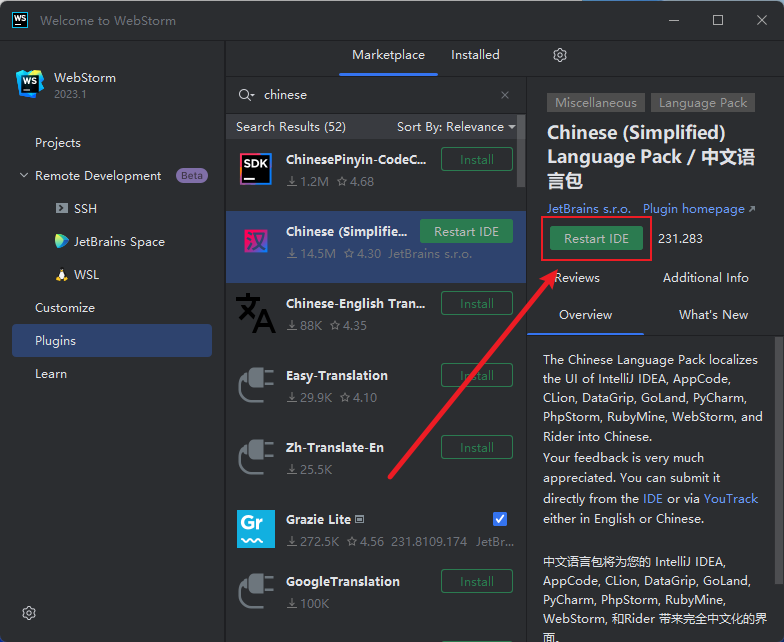
Task: Open the Additional Info tab
Action: 706,278
